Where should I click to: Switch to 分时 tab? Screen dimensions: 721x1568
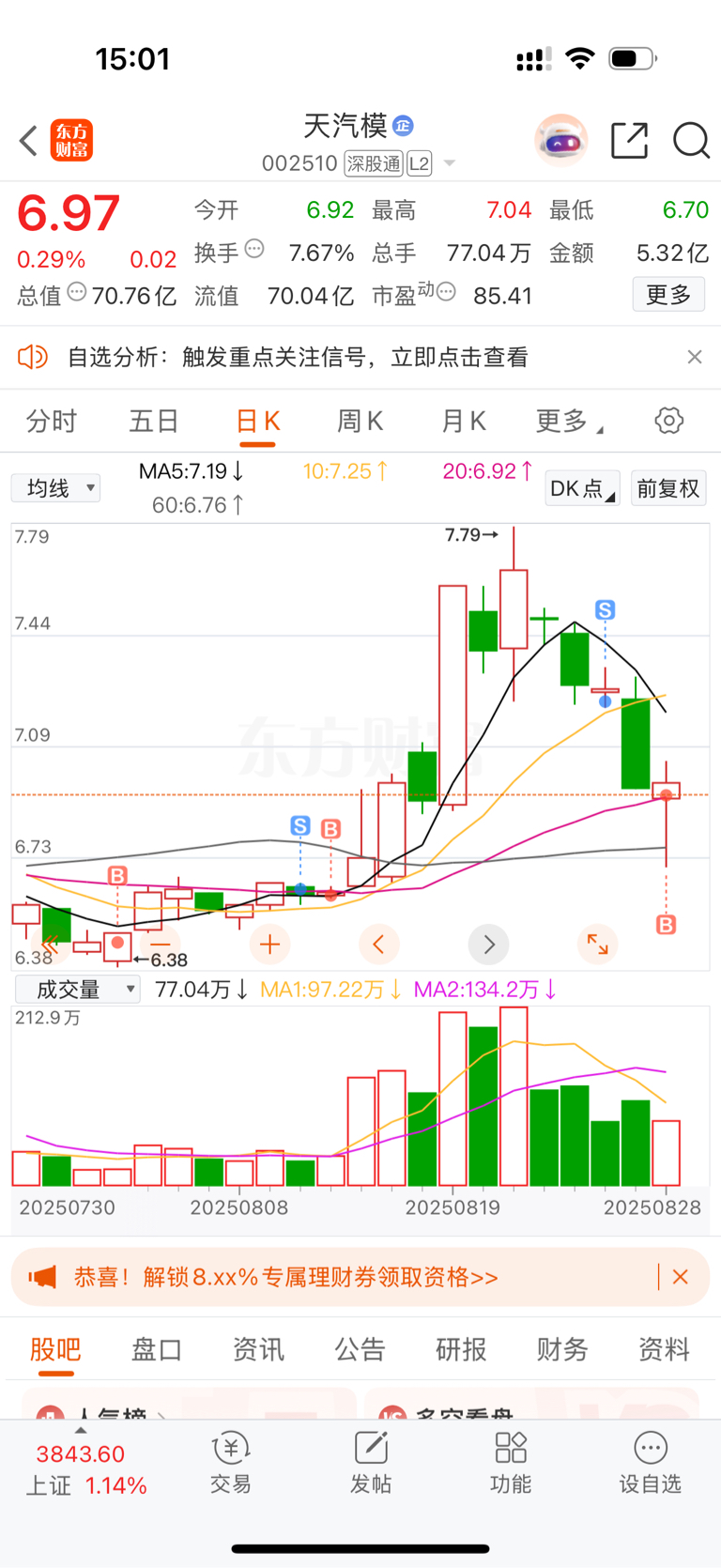tap(52, 421)
